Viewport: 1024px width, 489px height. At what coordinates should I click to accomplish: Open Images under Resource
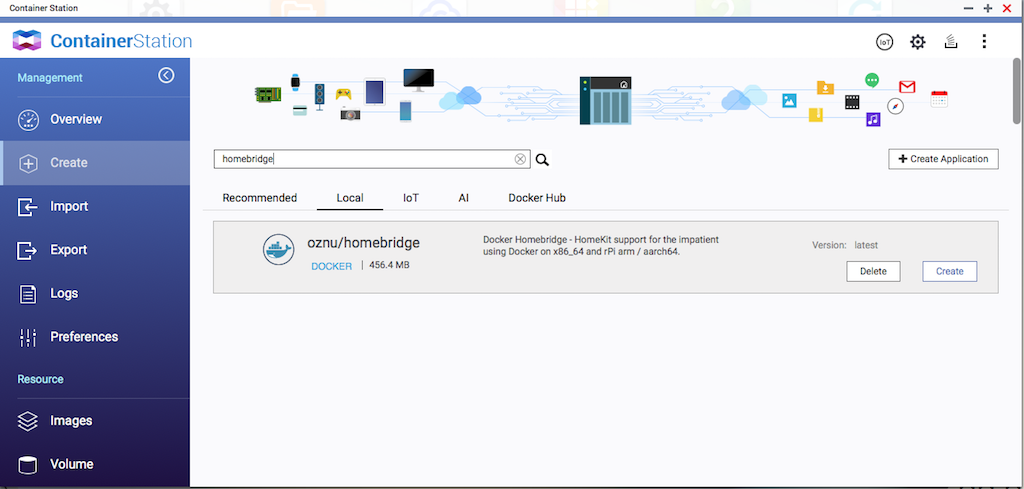point(71,421)
